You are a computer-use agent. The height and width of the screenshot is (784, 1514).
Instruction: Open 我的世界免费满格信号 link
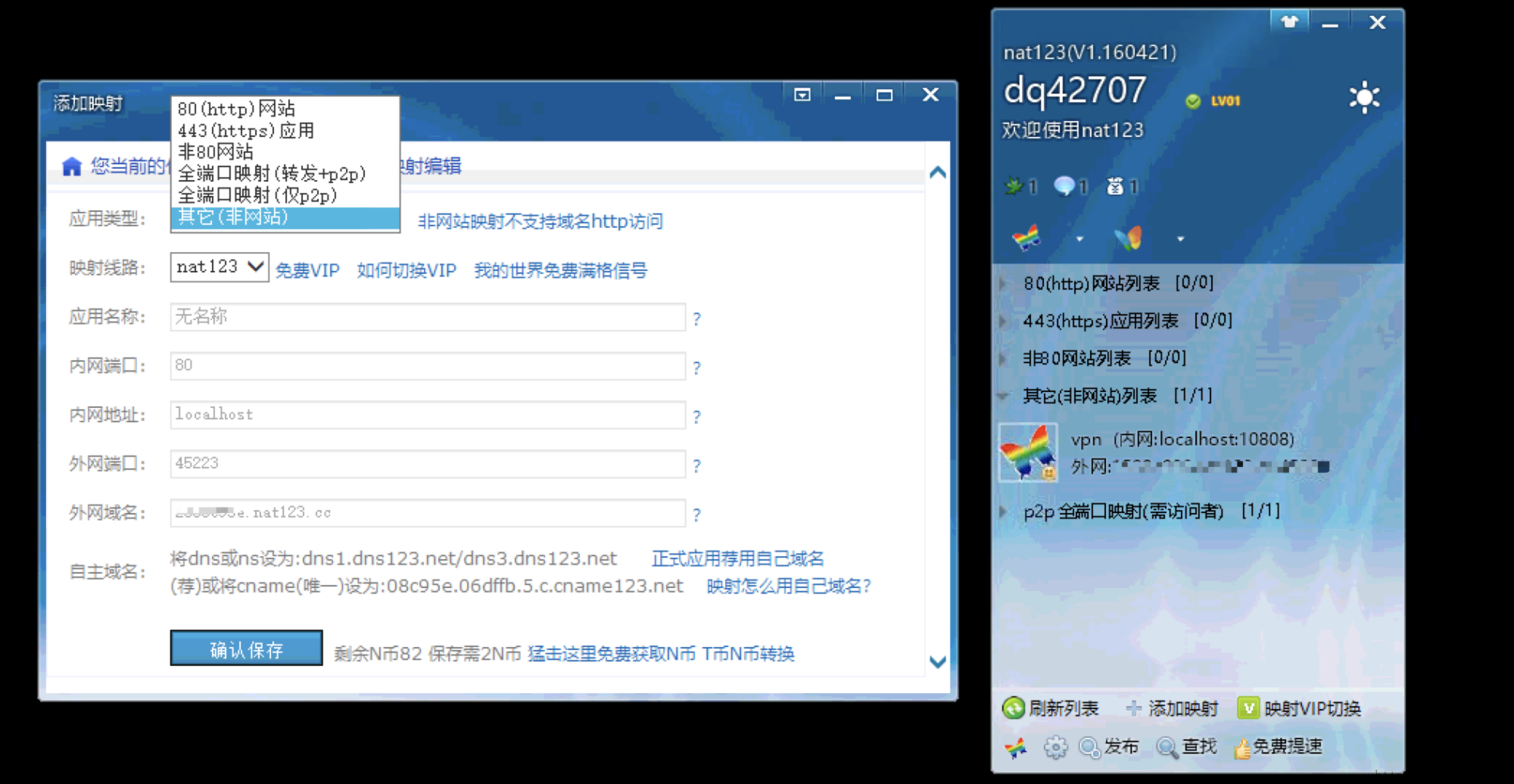(x=560, y=270)
